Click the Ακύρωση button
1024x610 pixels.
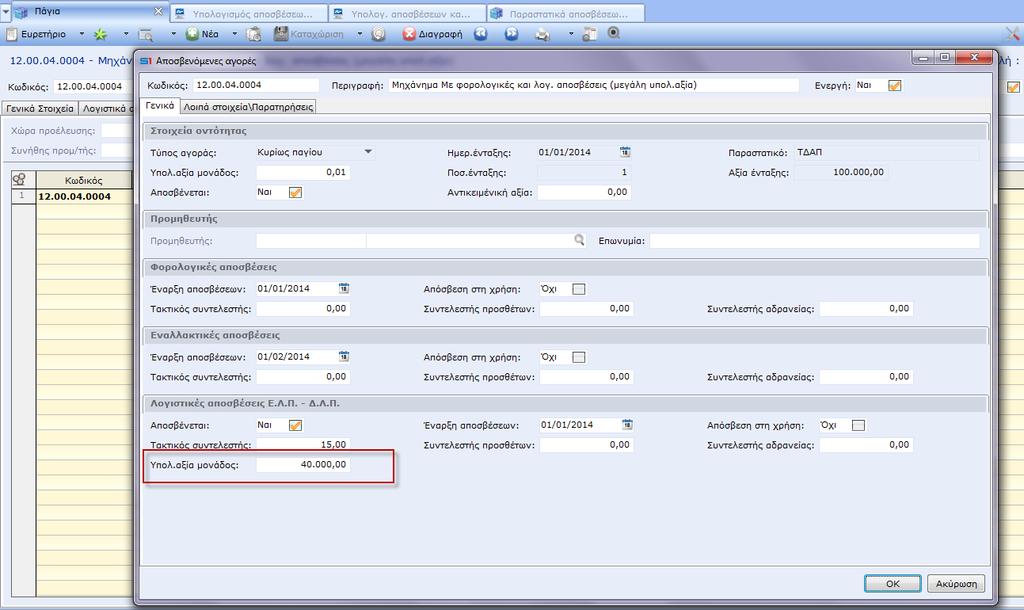pyautogui.click(x=956, y=583)
